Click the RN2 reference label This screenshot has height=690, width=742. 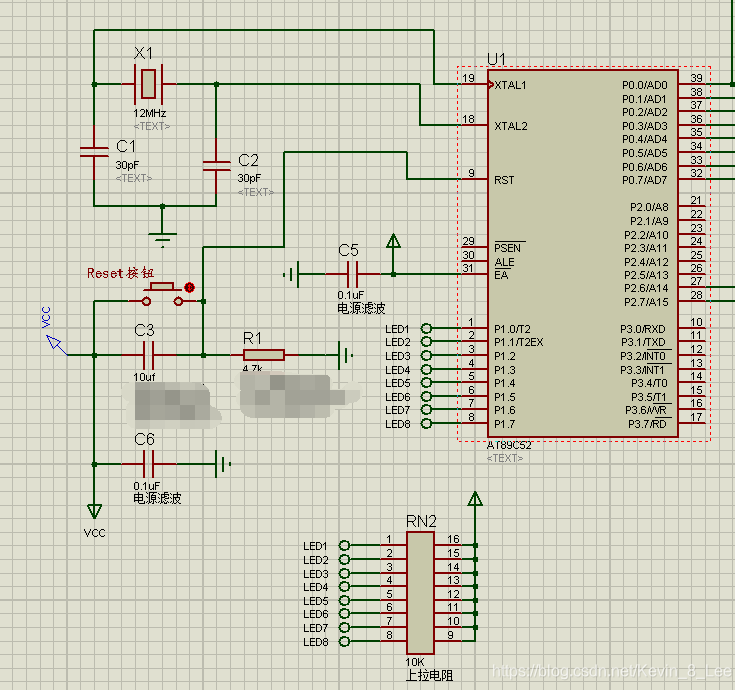coord(421,522)
